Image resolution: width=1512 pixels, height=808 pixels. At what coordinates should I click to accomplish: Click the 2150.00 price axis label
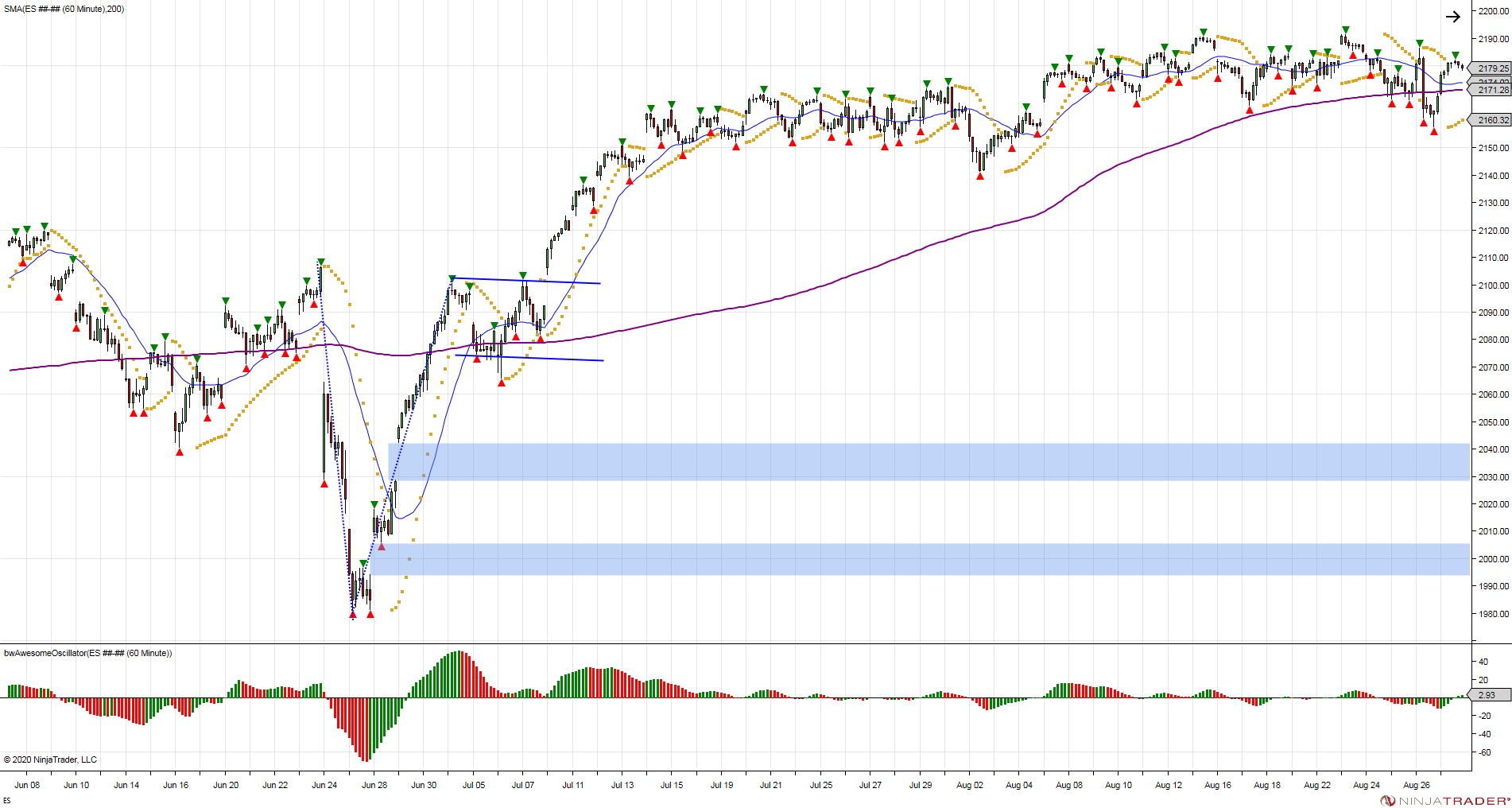coord(1493,148)
